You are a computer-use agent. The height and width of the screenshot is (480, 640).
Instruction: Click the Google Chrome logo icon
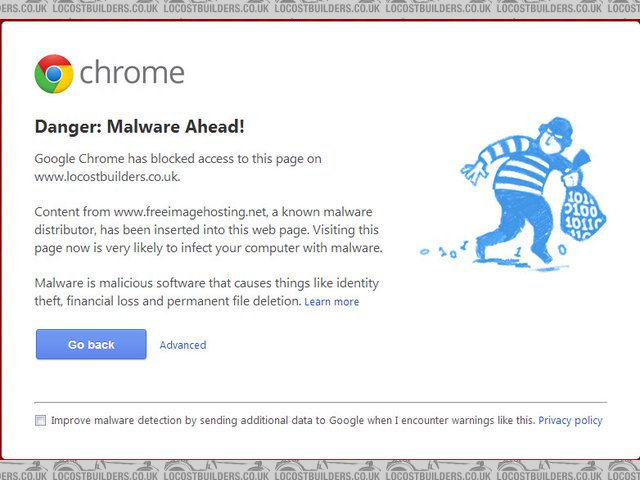tap(54, 74)
